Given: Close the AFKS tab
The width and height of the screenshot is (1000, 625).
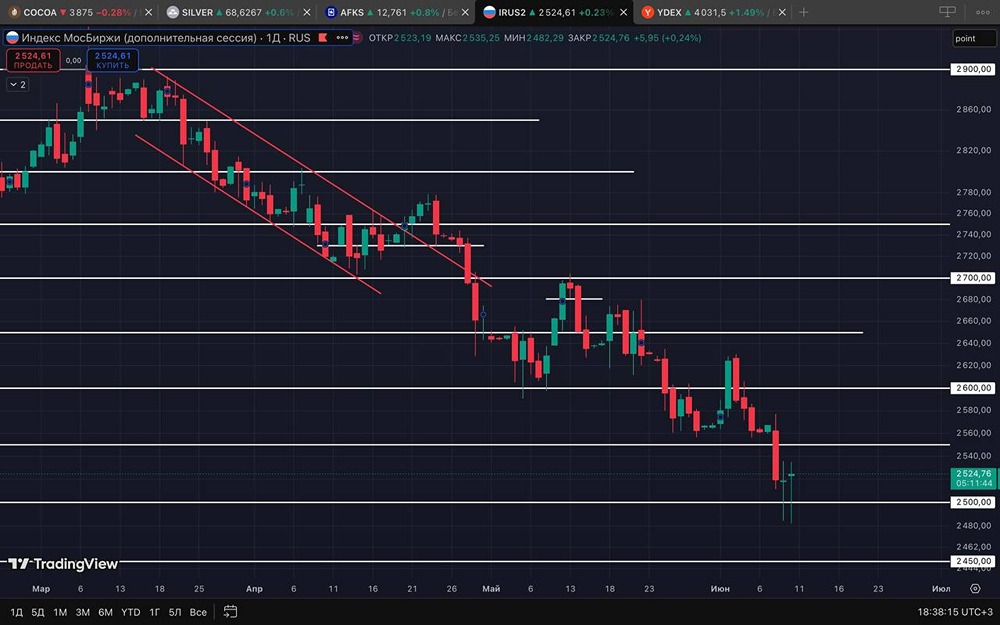Looking at the screenshot, I should pyautogui.click(x=465, y=12).
